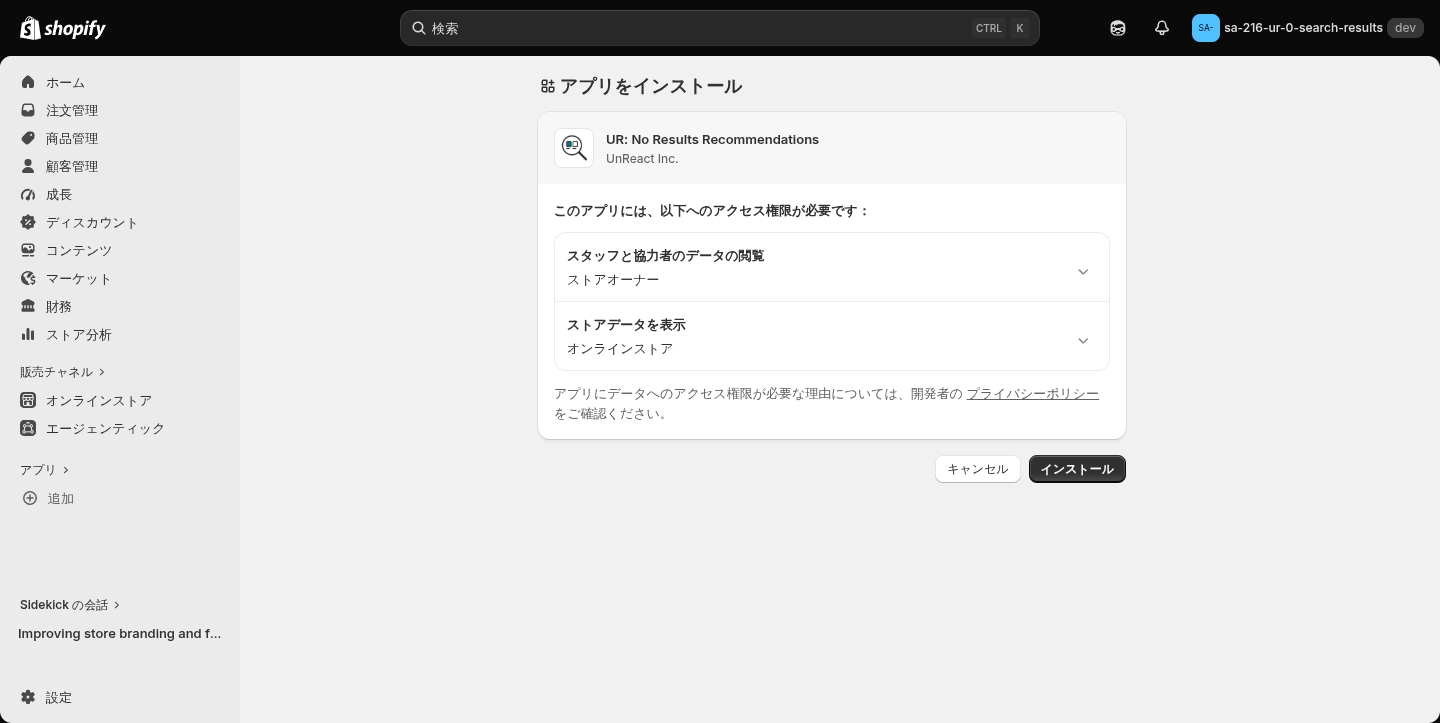Click the キャンセル button
Screen dimensions: 1440x723
click(x=978, y=469)
